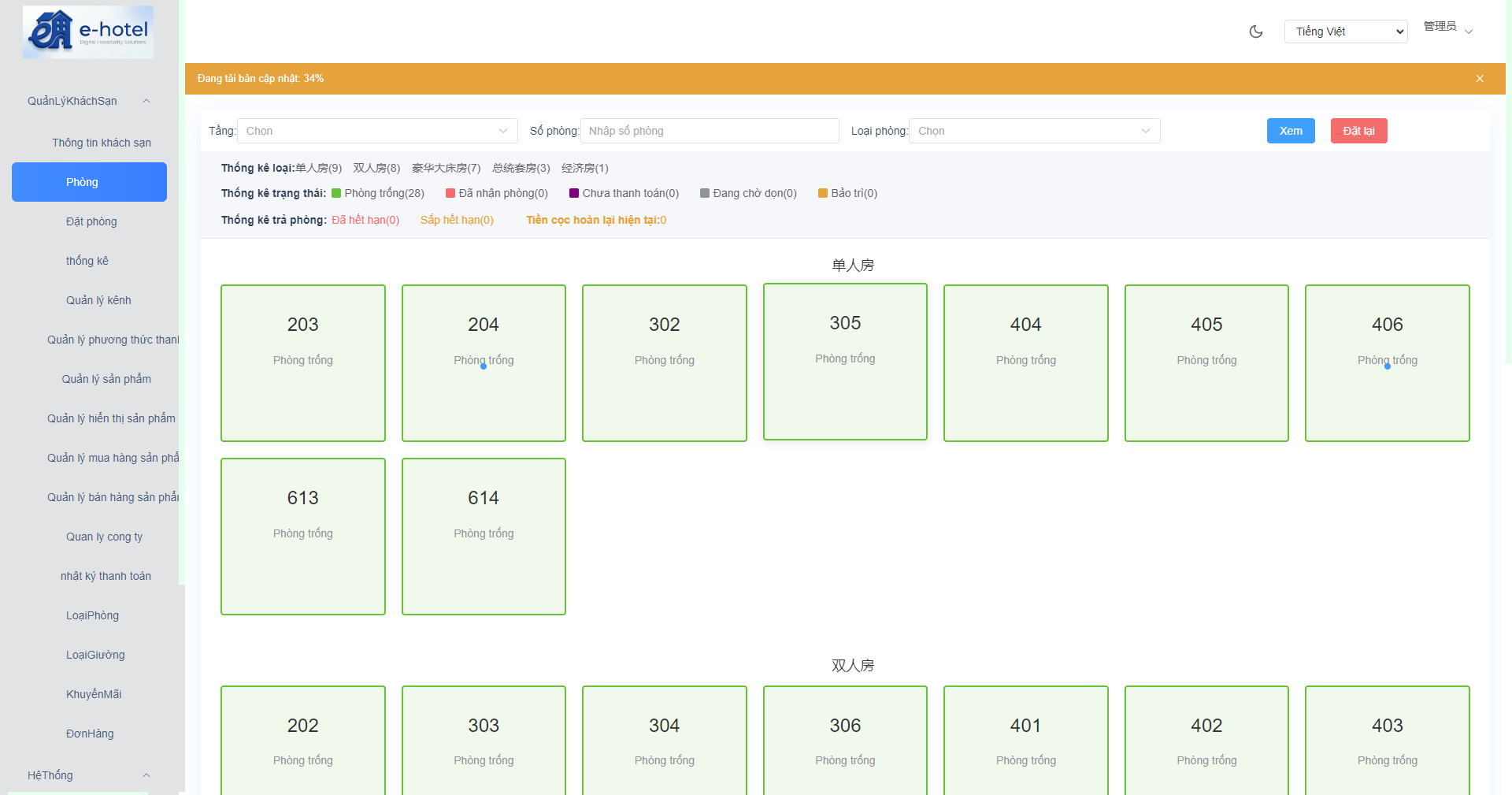Click orange Bảo trì(0) status swatch
Image resolution: width=1512 pixels, height=795 pixels.
click(823, 193)
